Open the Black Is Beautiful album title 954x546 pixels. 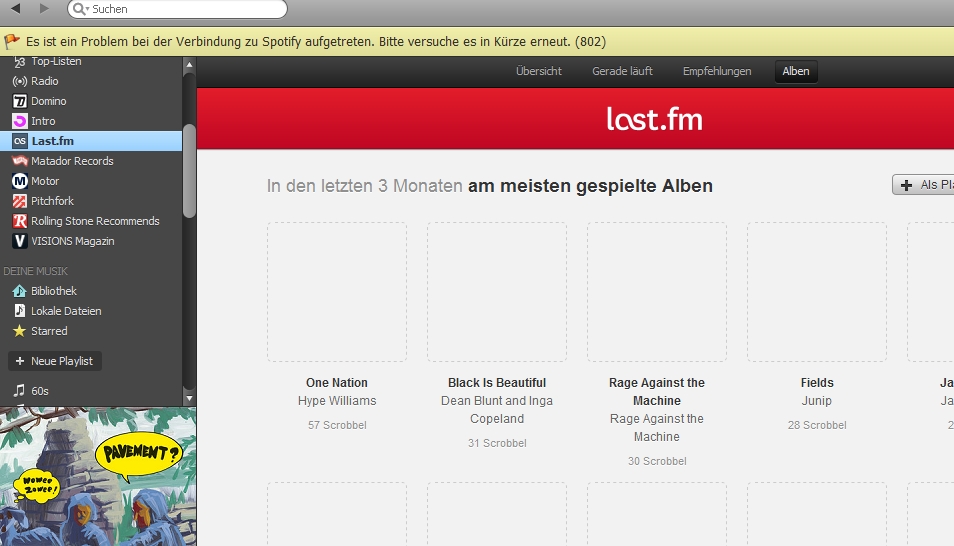497,383
